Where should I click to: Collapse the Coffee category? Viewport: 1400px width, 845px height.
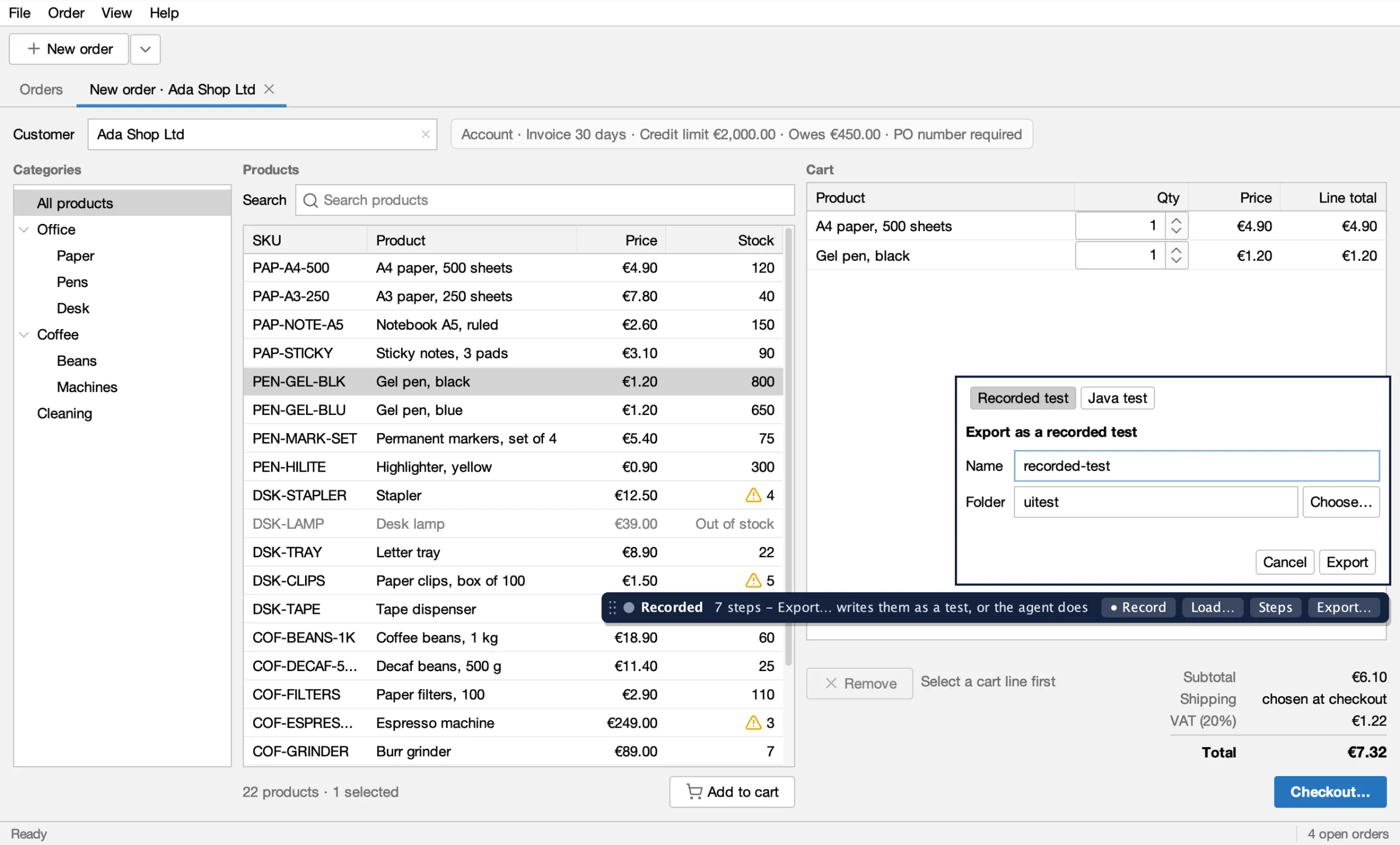pyautogui.click(x=24, y=334)
